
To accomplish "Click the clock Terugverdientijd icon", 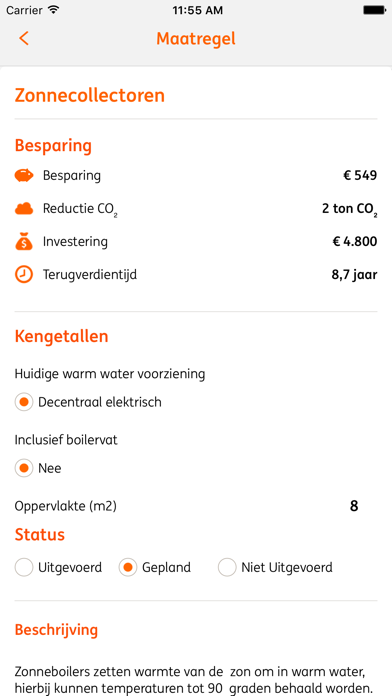I will tap(24, 275).
